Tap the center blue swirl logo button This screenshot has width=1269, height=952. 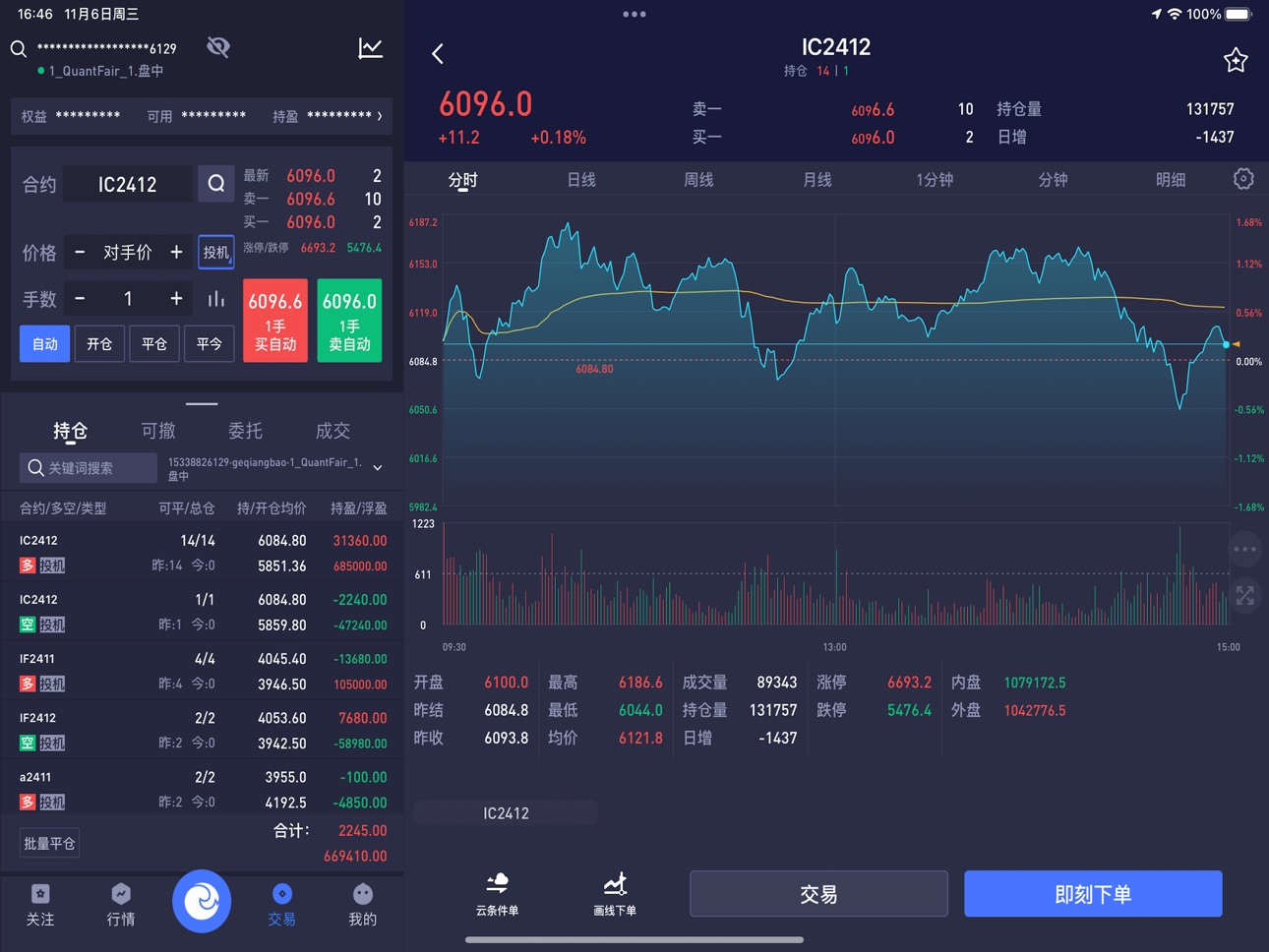coord(202,901)
